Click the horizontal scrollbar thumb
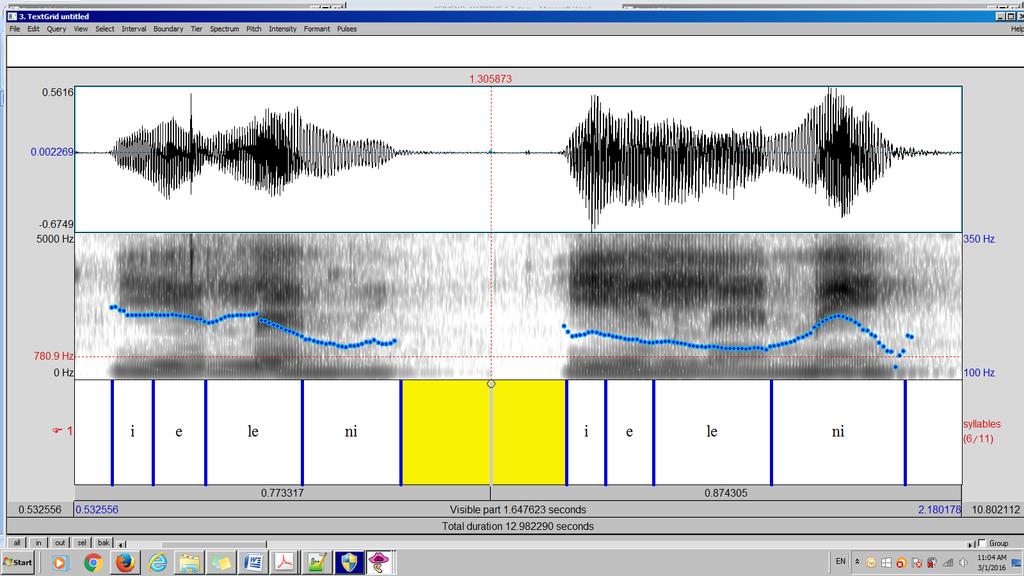Image resolution: width=1024 pixels, height=576 pixels. 214,543
